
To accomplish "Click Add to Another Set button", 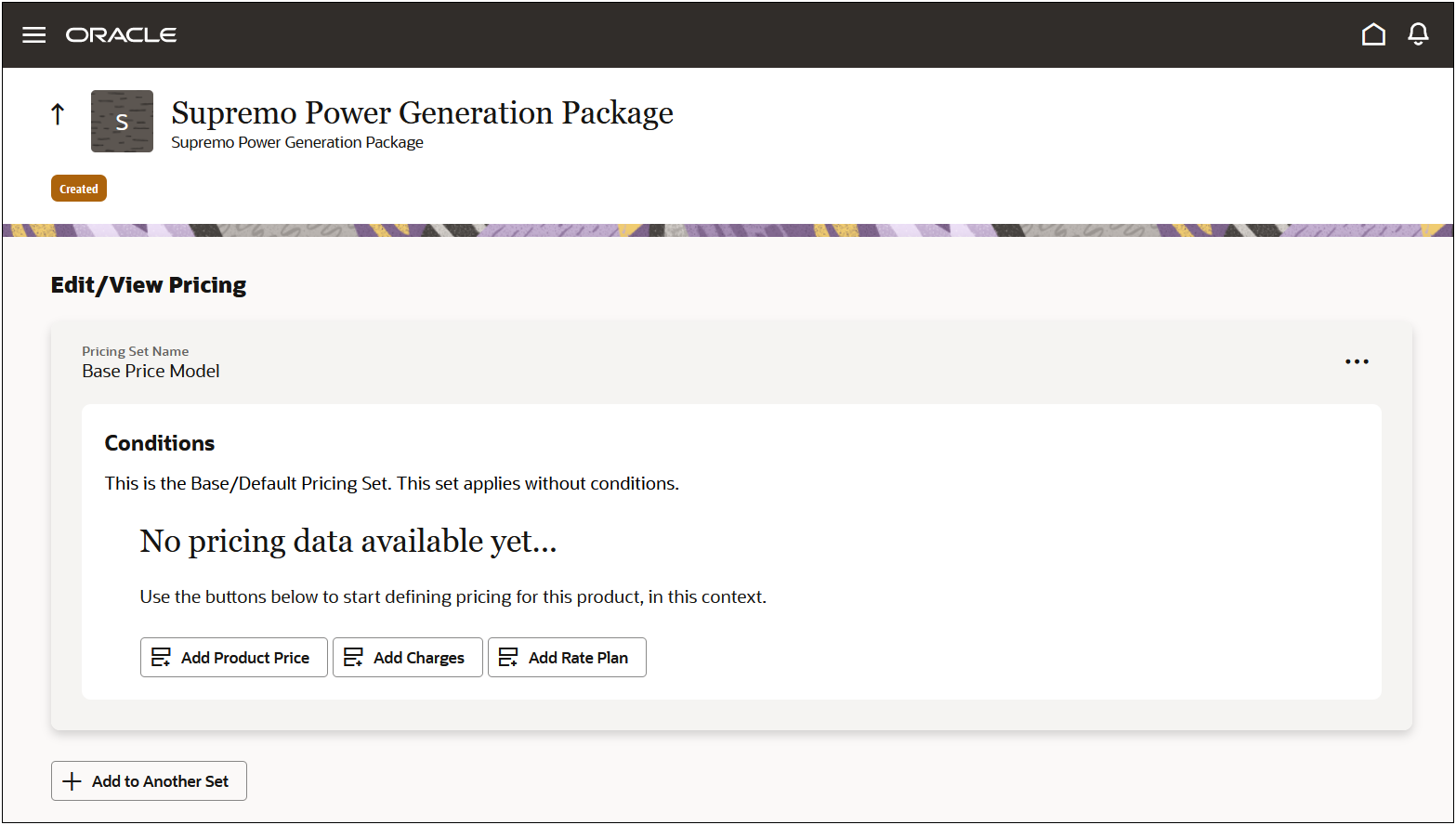I will tap(149, 781).
